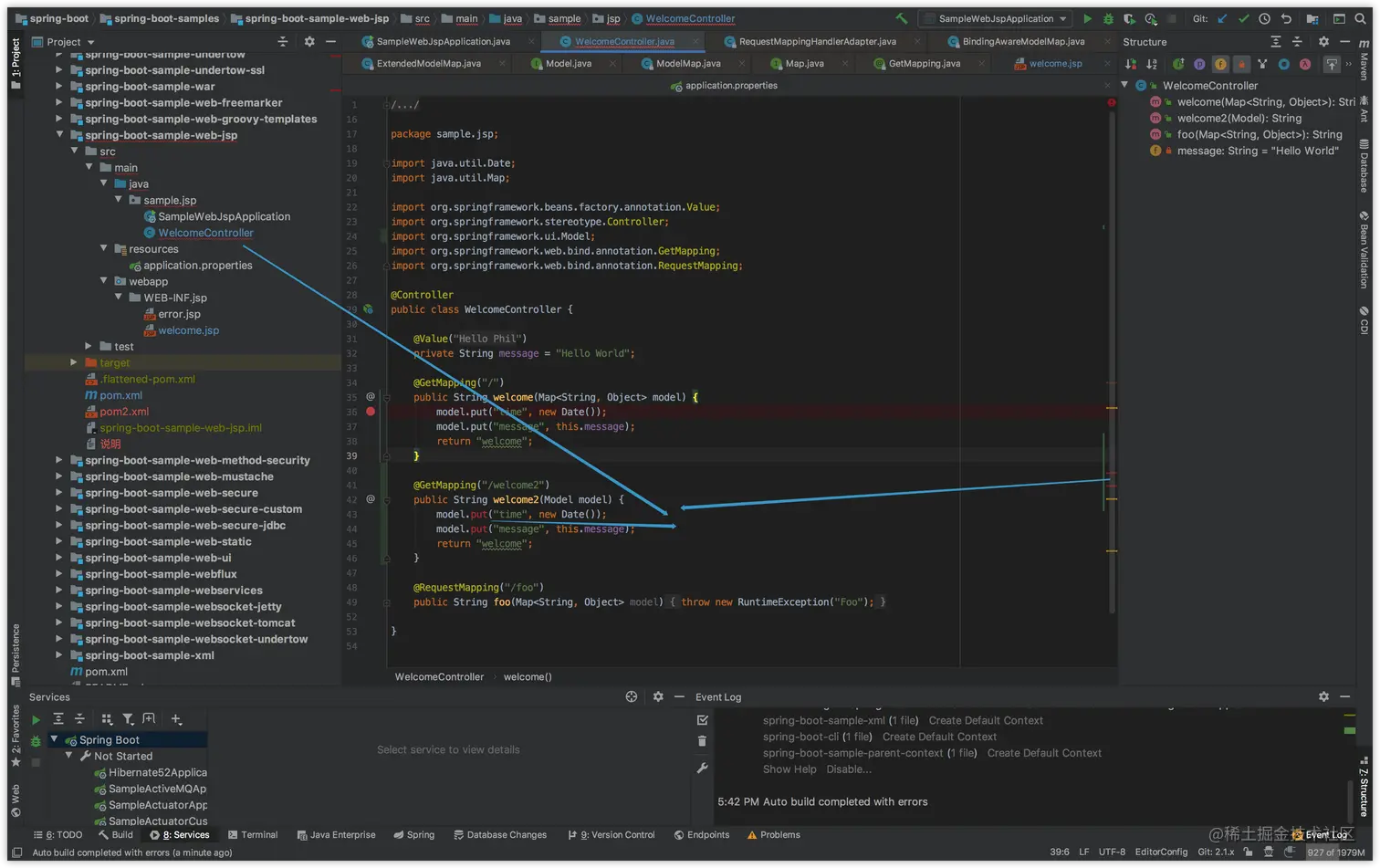Start debugging with the bug icon
The height and width of the screenshot is (868, 1380).
tap(1108, 18)
